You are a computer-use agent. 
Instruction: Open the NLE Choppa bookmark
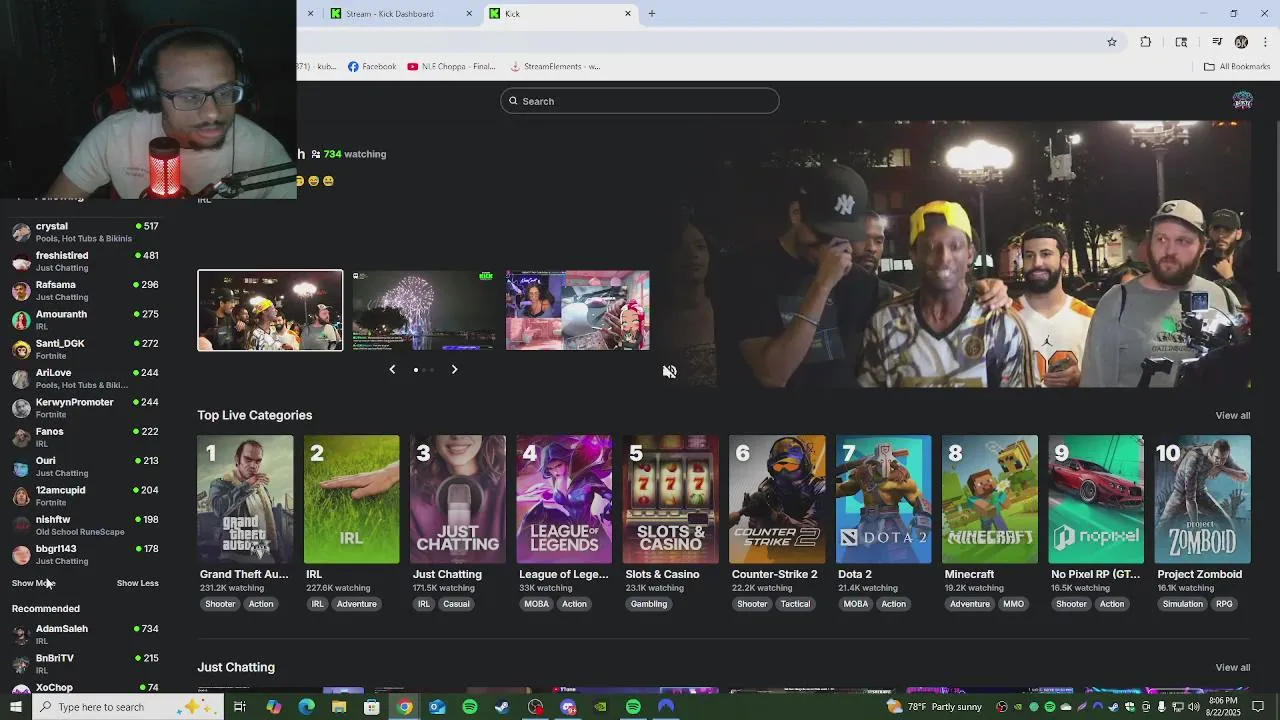click(451, 67)
